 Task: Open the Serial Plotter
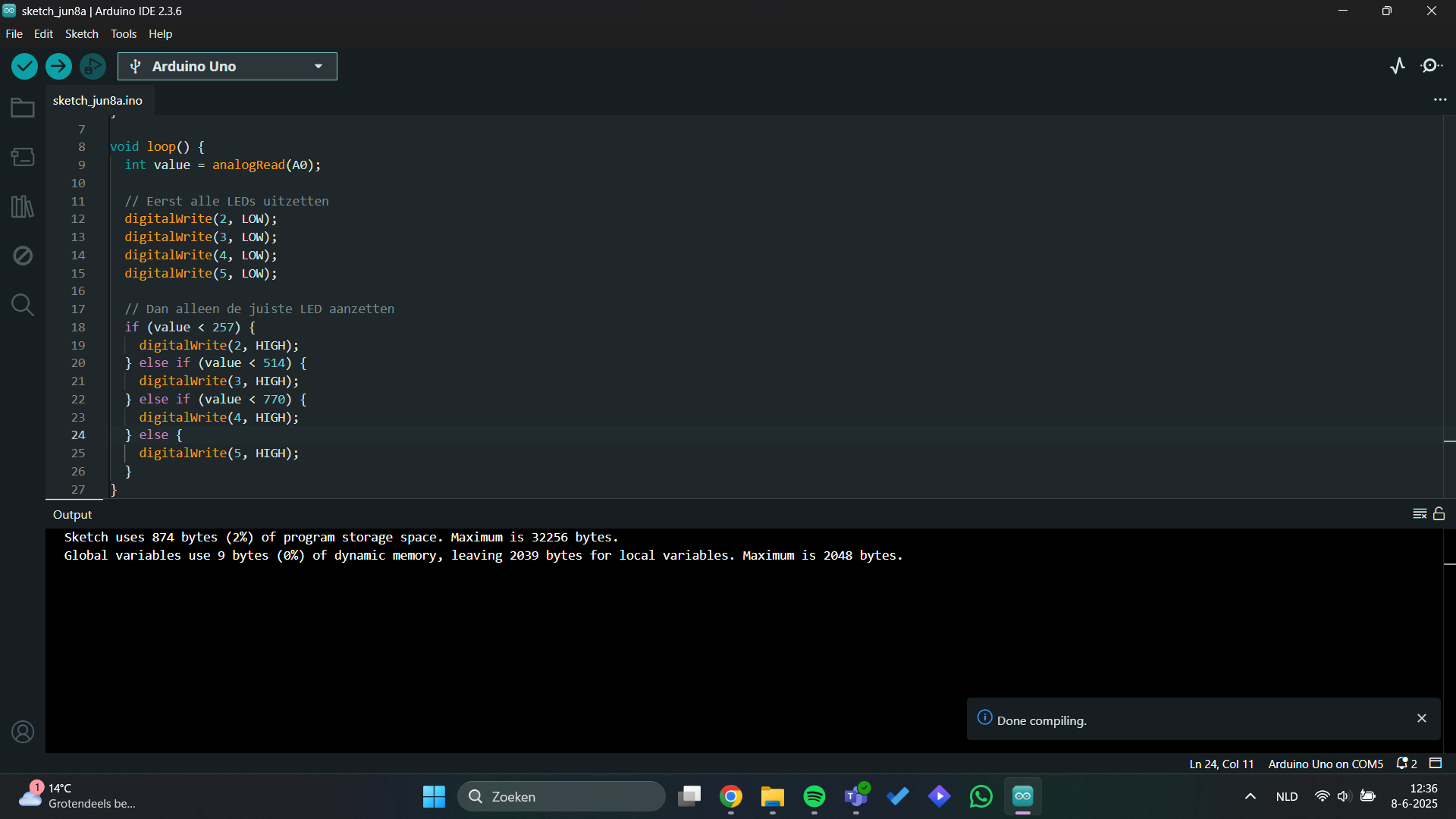coord(1398,66)
